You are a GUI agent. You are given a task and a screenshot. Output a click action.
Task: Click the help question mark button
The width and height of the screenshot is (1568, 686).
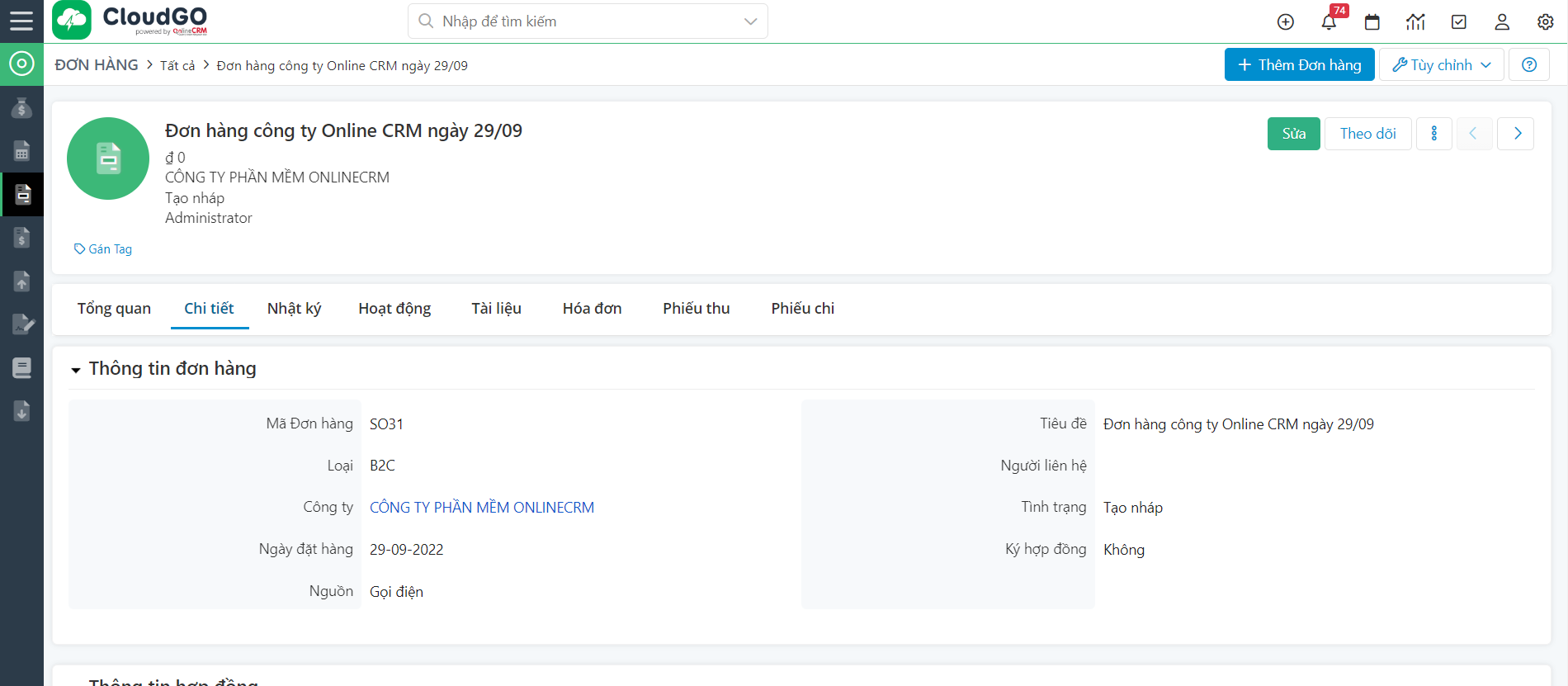[x=1529, y=64]
